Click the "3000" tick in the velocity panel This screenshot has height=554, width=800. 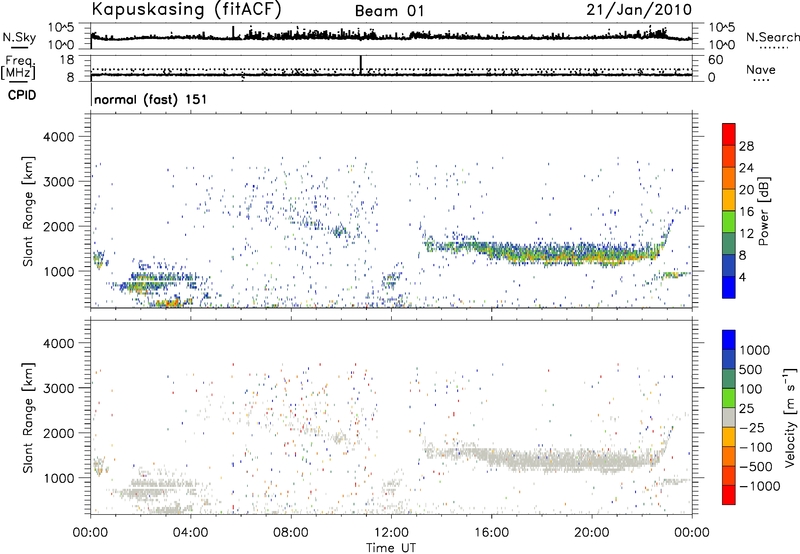point(59,388)
